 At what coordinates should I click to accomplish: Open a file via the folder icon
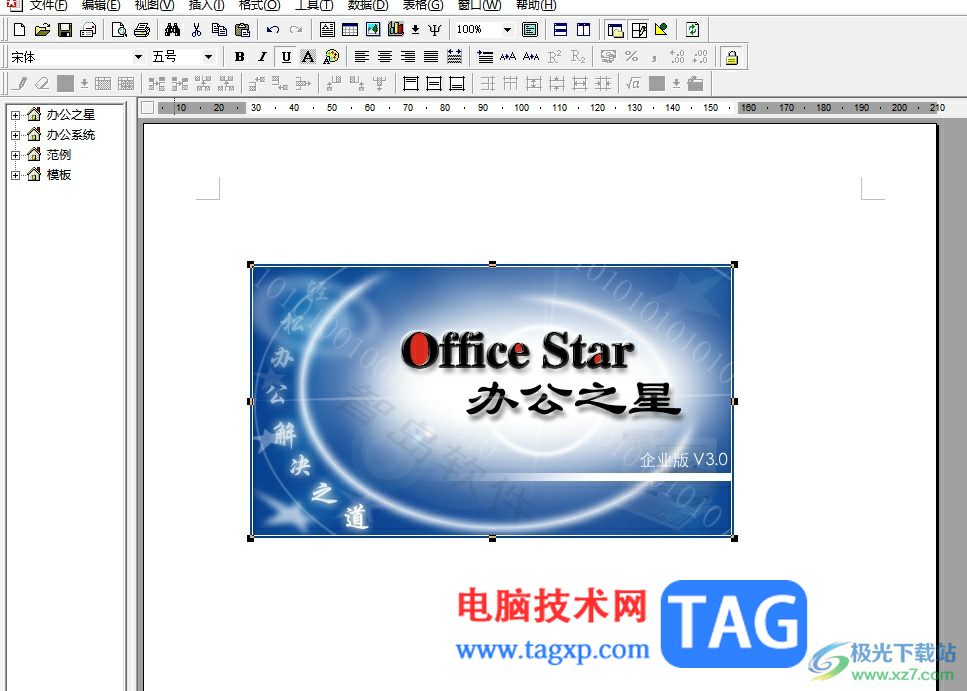(x=42, y=30)
